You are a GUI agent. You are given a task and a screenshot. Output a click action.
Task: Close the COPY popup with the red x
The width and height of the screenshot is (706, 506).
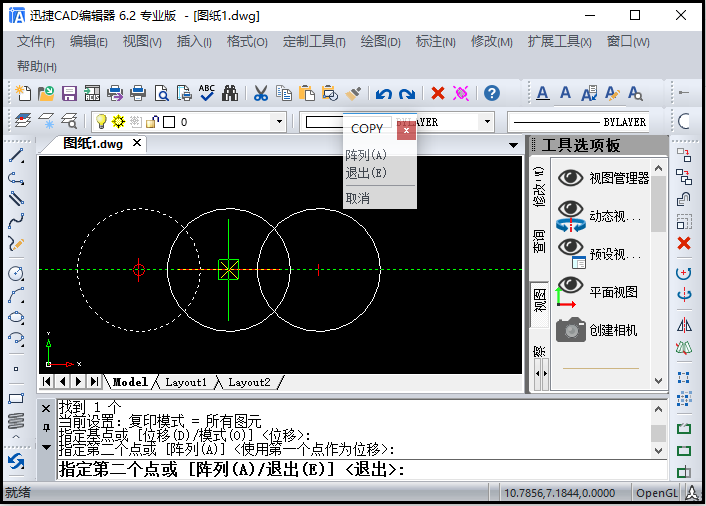click(x=406, y=131)
